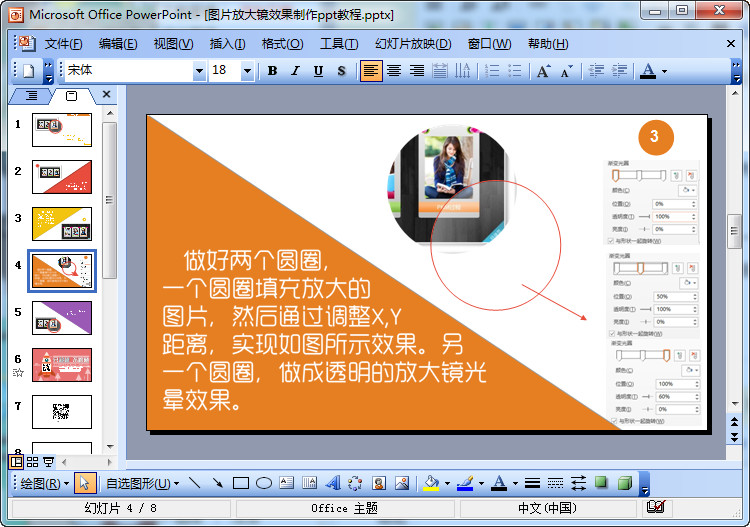Insert WordArt from drawing toolbar
750x527 pixels.
pos(333,484)
